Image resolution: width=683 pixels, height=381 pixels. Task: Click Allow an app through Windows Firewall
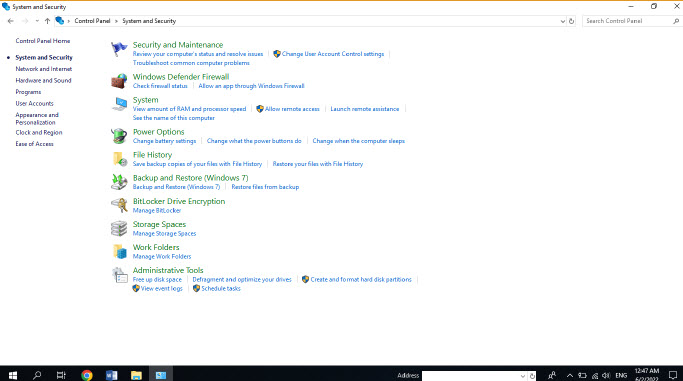click(x=251, y=86)
